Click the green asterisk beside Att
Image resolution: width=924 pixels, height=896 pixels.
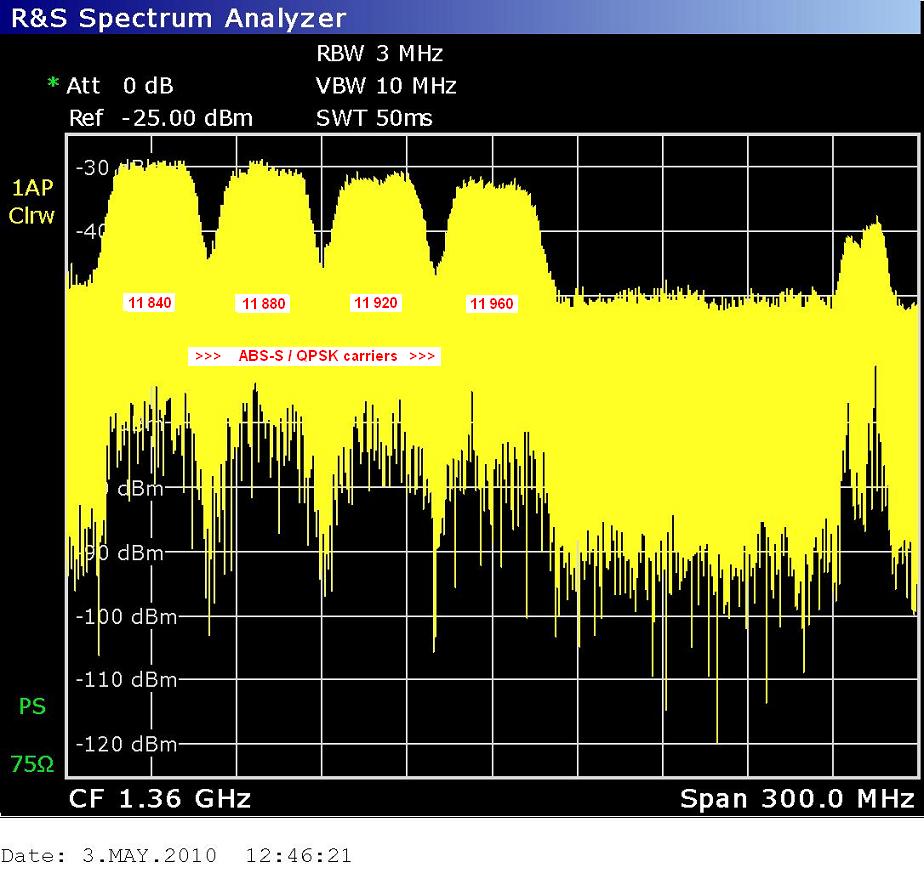click(x=53, y=86)
